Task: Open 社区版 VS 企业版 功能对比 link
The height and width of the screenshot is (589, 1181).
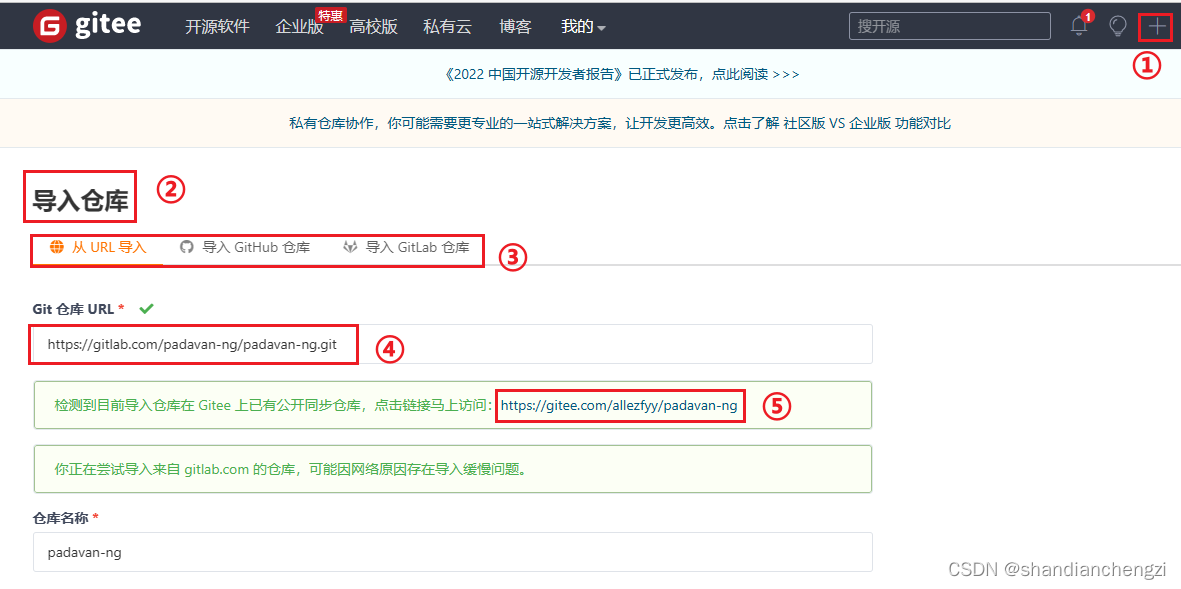Action: pyautogui.click(x=867, y=124)
